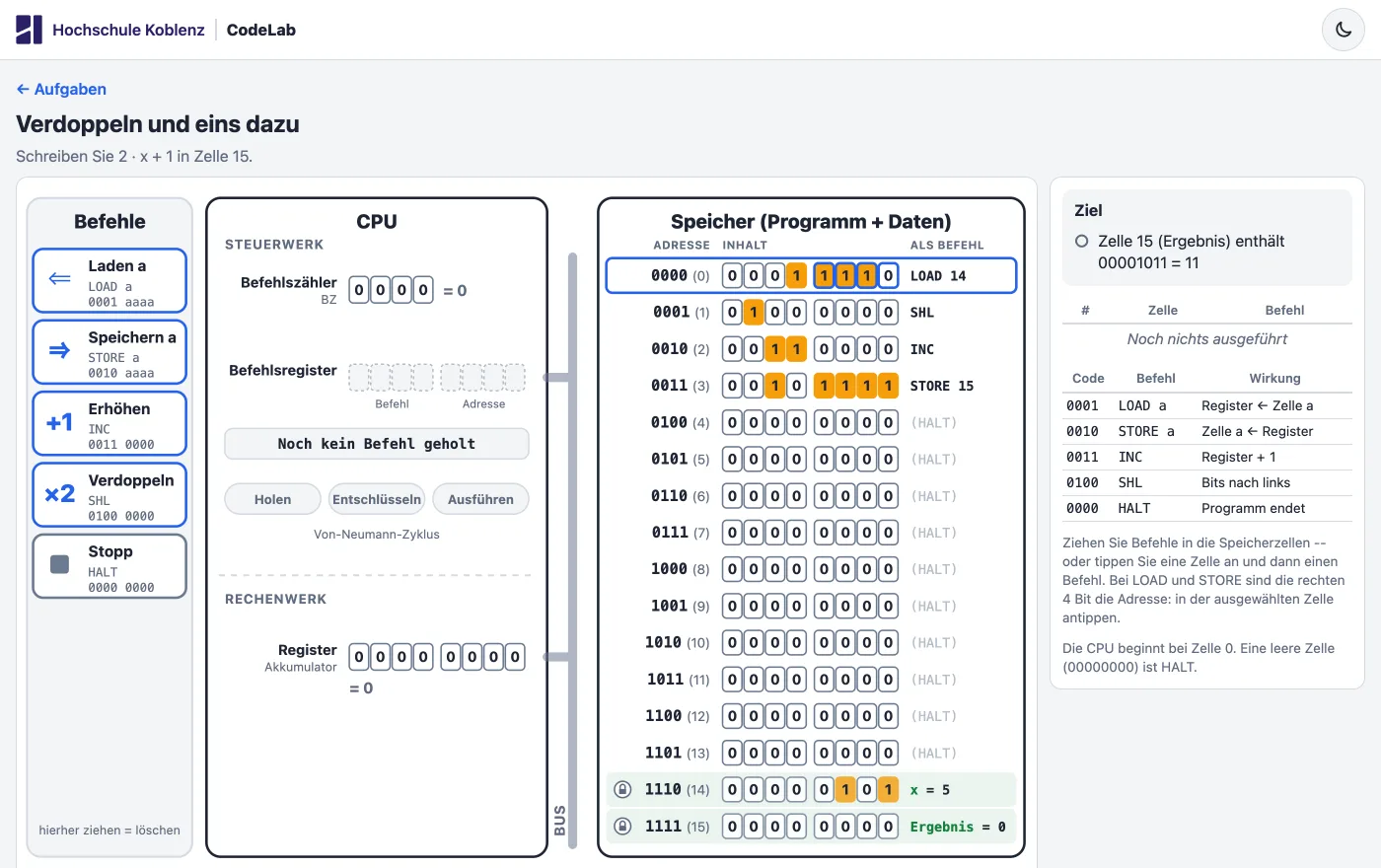Toggle the last bit of memory cell 0000
The height and width of the screenshot is (868, 1381).
888,275
